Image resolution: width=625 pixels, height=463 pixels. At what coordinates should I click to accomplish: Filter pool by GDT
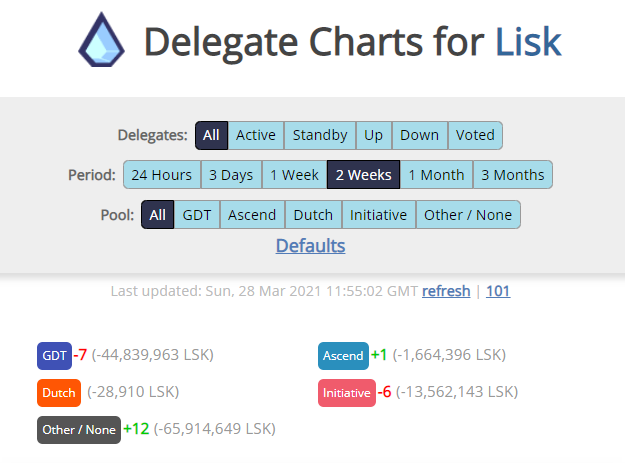point(197,215)
